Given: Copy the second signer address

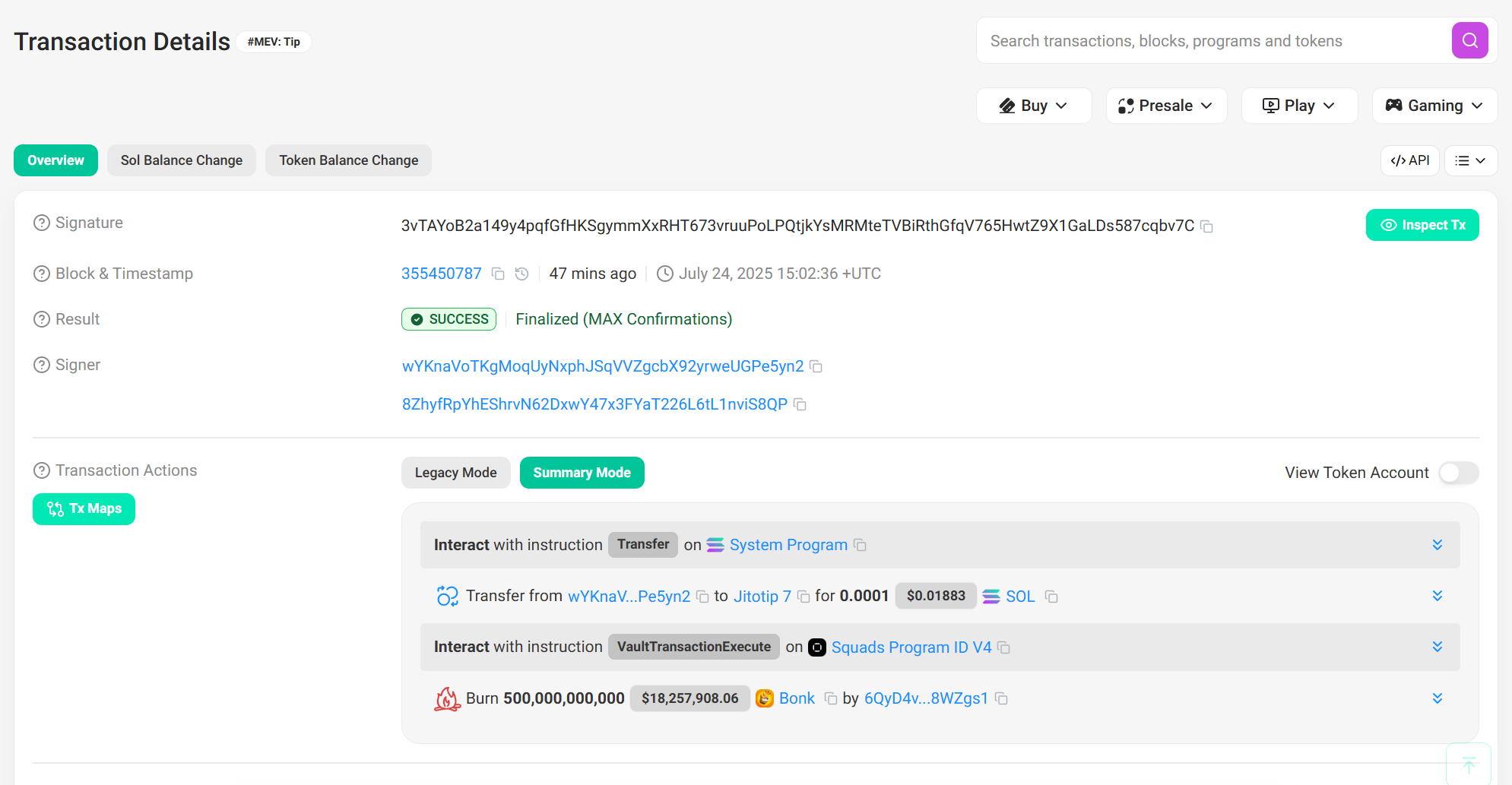Looking at the screenshot, I should pos(800,404).
